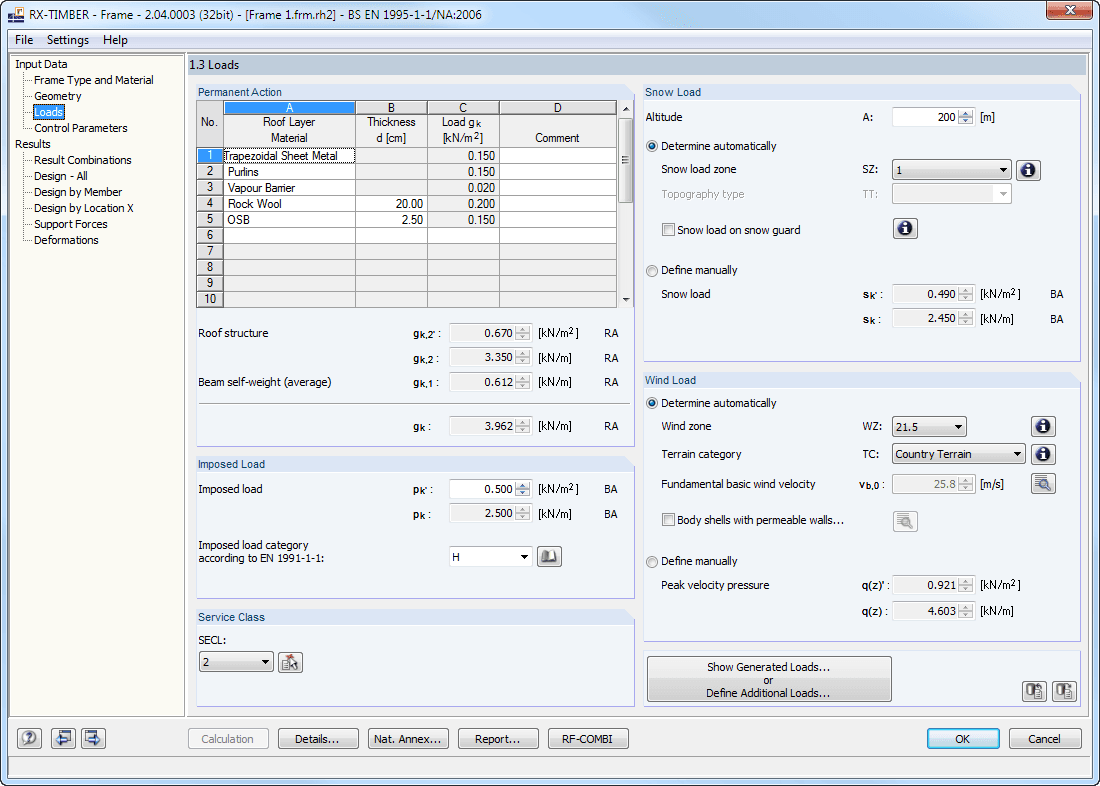
Task: Open info for snow load on snow guard
Action: pos(905,229)
